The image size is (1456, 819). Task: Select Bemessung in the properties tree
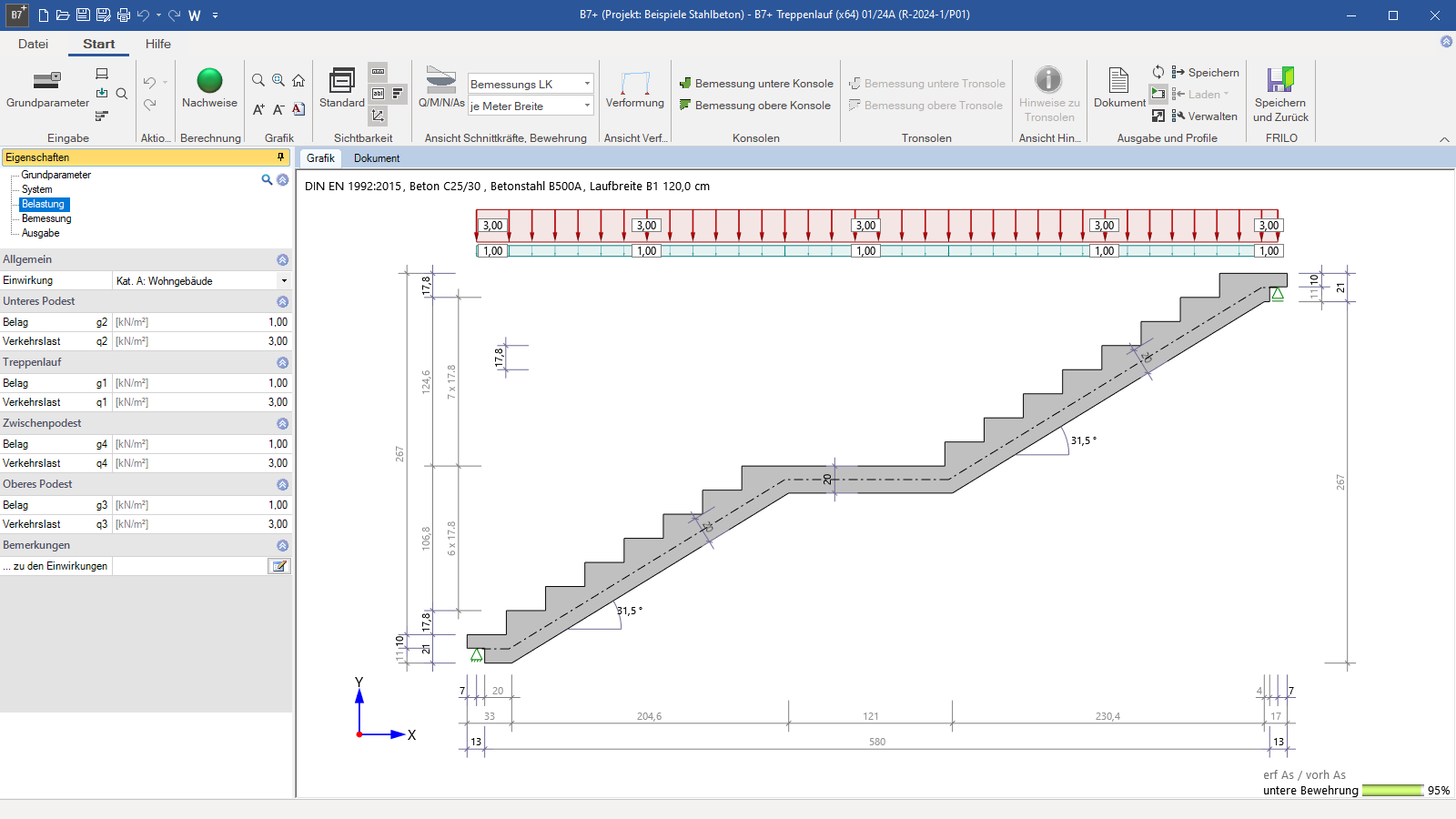click(46, 218)
